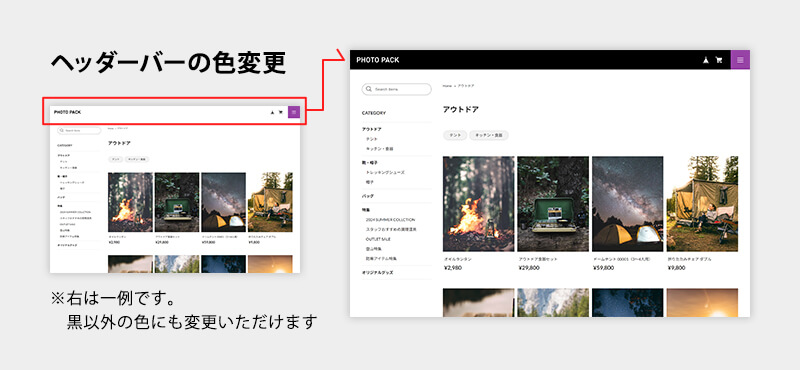Click the ¥2,980 price in black-header page
The height and width of the screenshot is (370, 800).
(x=453, y=267)
